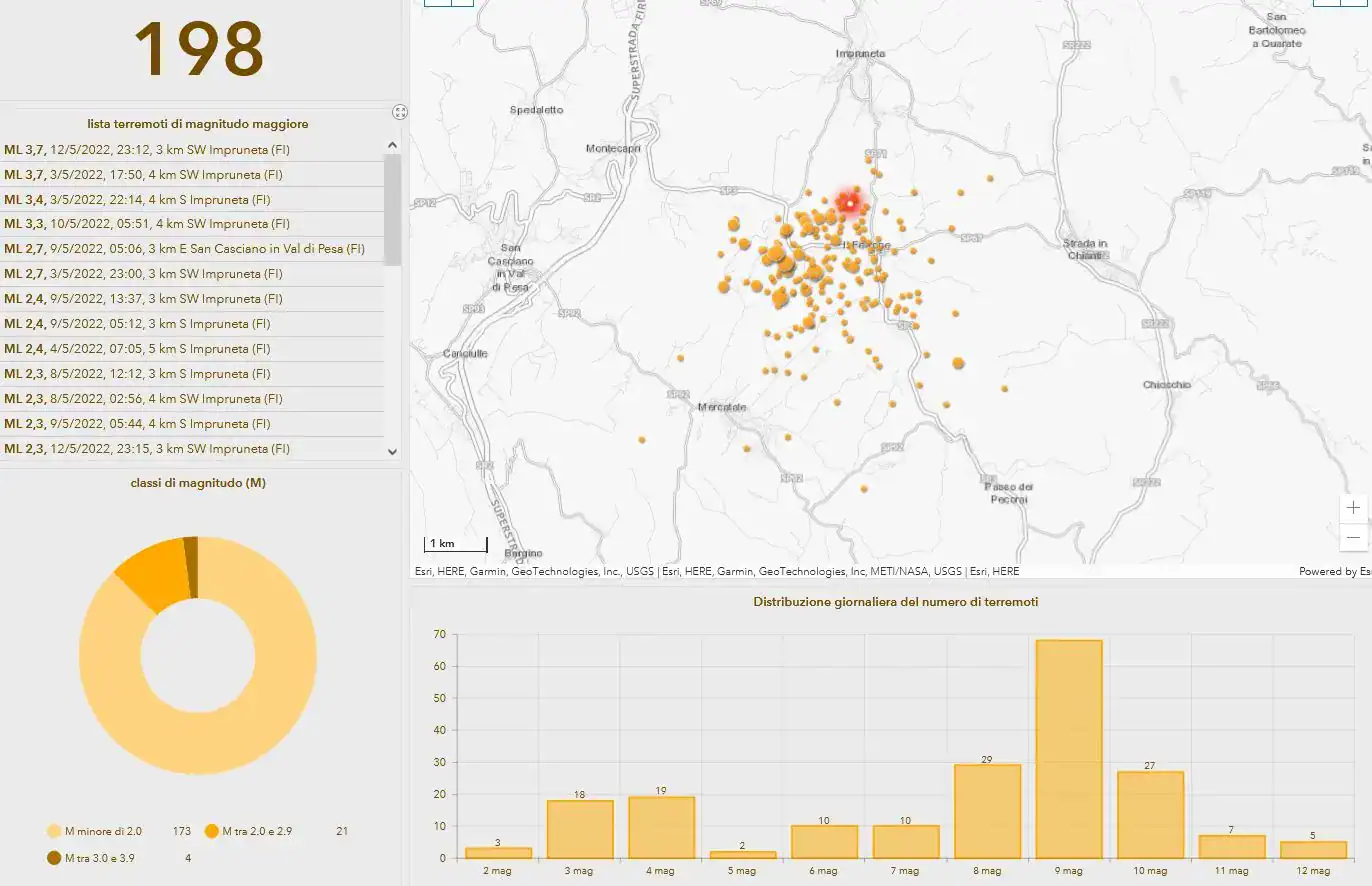Image resolution: width=1372 pixels, height=886 pixels.
Task: Select ML 3,7 event of 12/5/2022 23:12
Action: (x=192, y=150)
